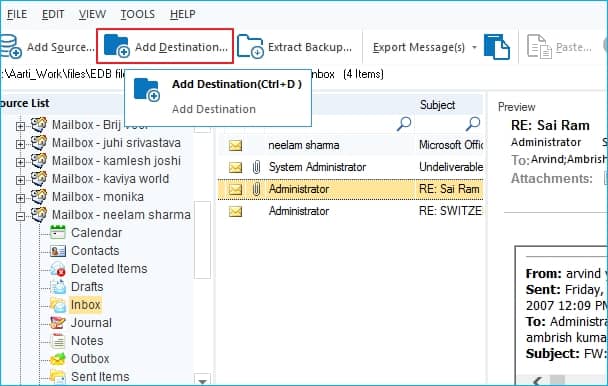Select Mailbox - monika
This screenshot has width=608, height=386.
(97, 197)
